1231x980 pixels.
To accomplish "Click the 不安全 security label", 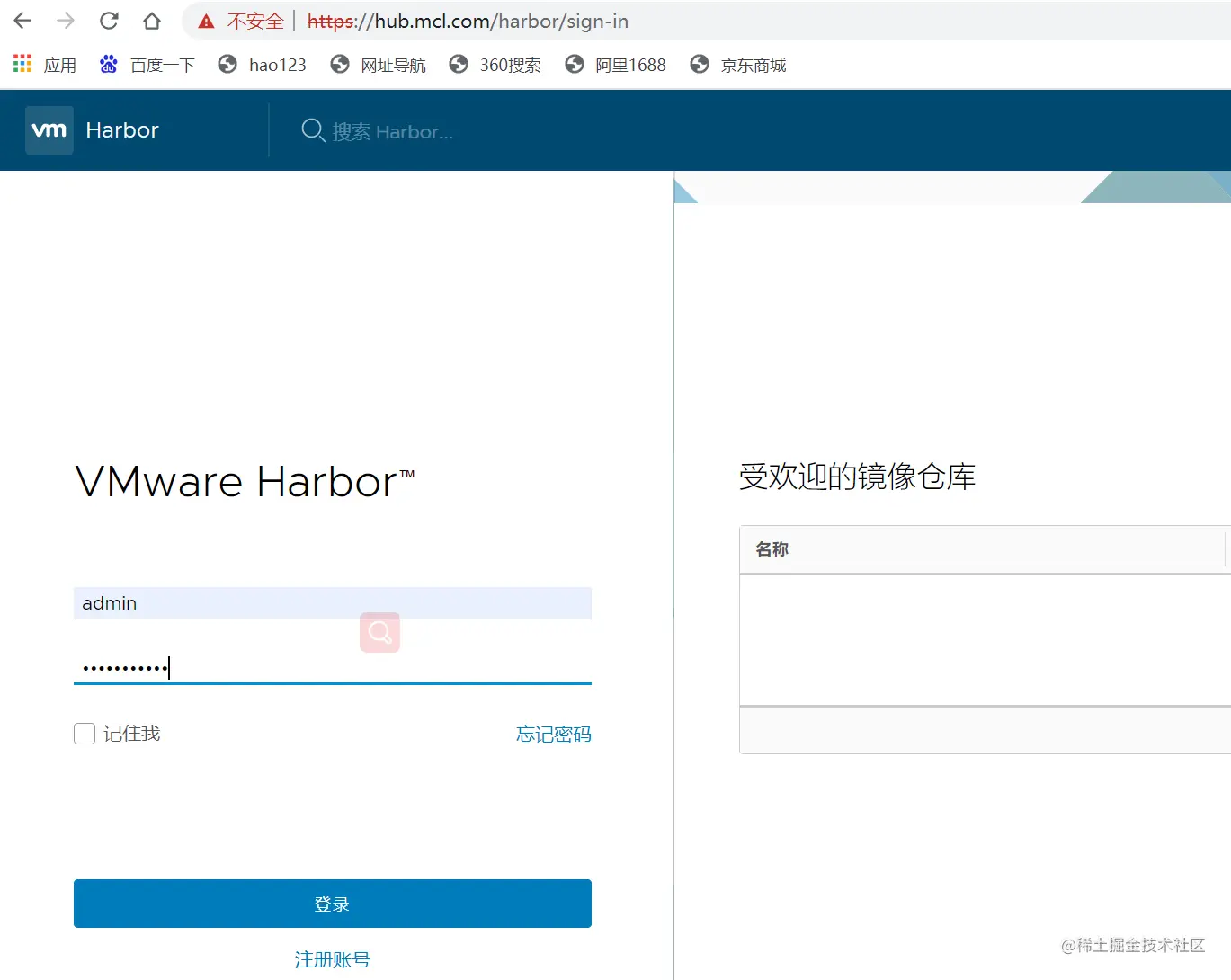I will [255, 21].
